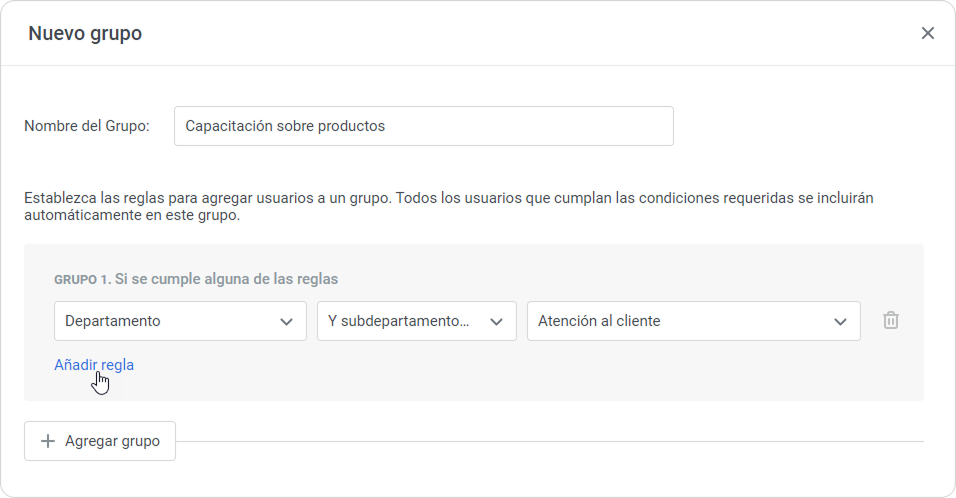Click the Nuevo grupo dialog title

point(85,33)
